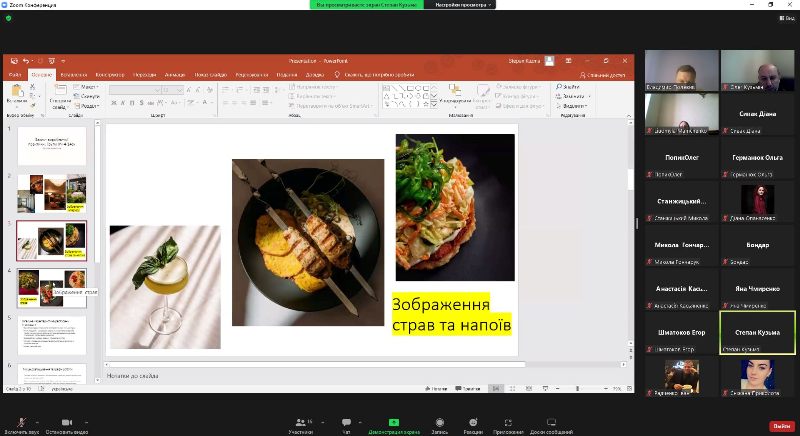Click the font color A button

[205, 102]
